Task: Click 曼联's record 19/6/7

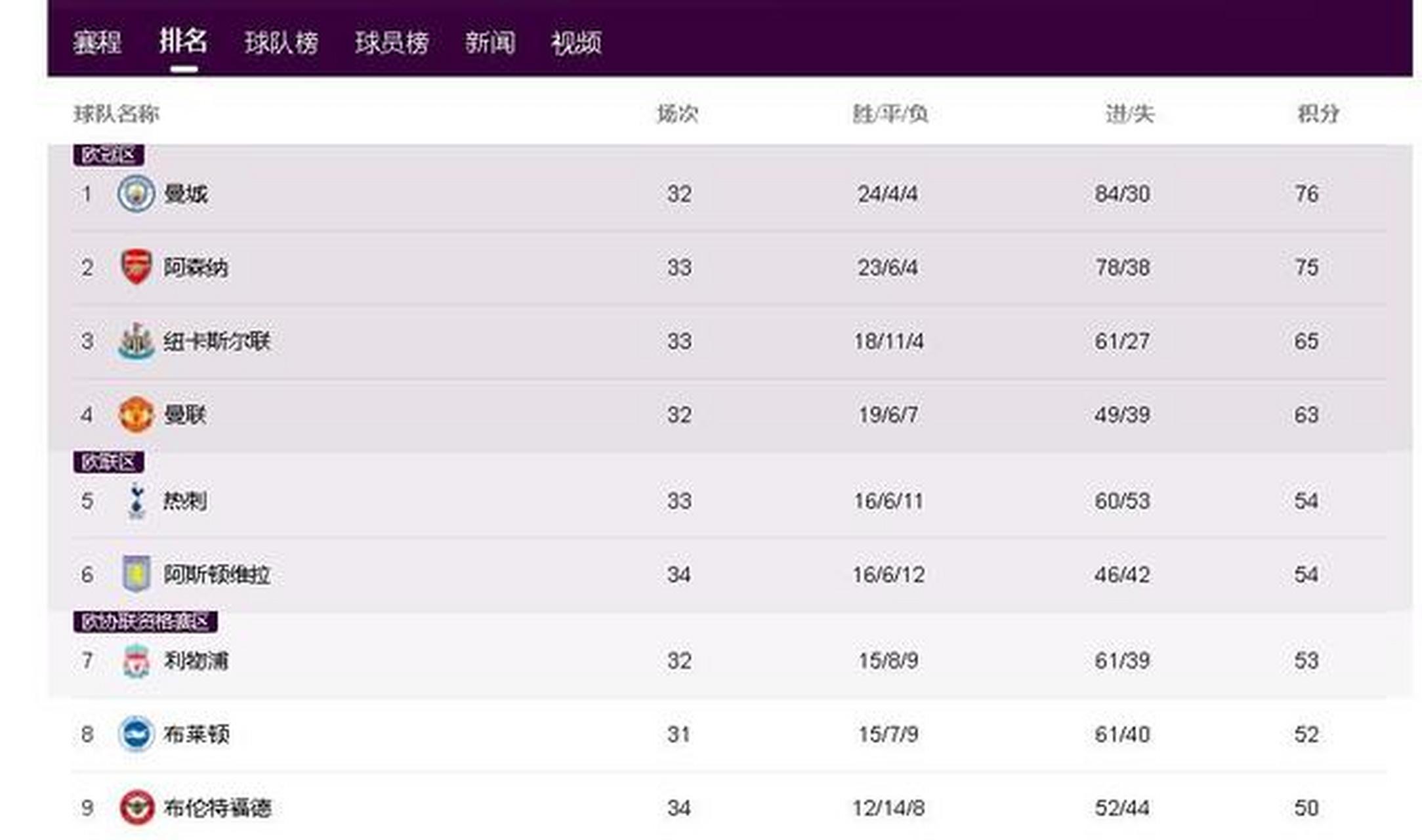Action: tap(888, 415)
